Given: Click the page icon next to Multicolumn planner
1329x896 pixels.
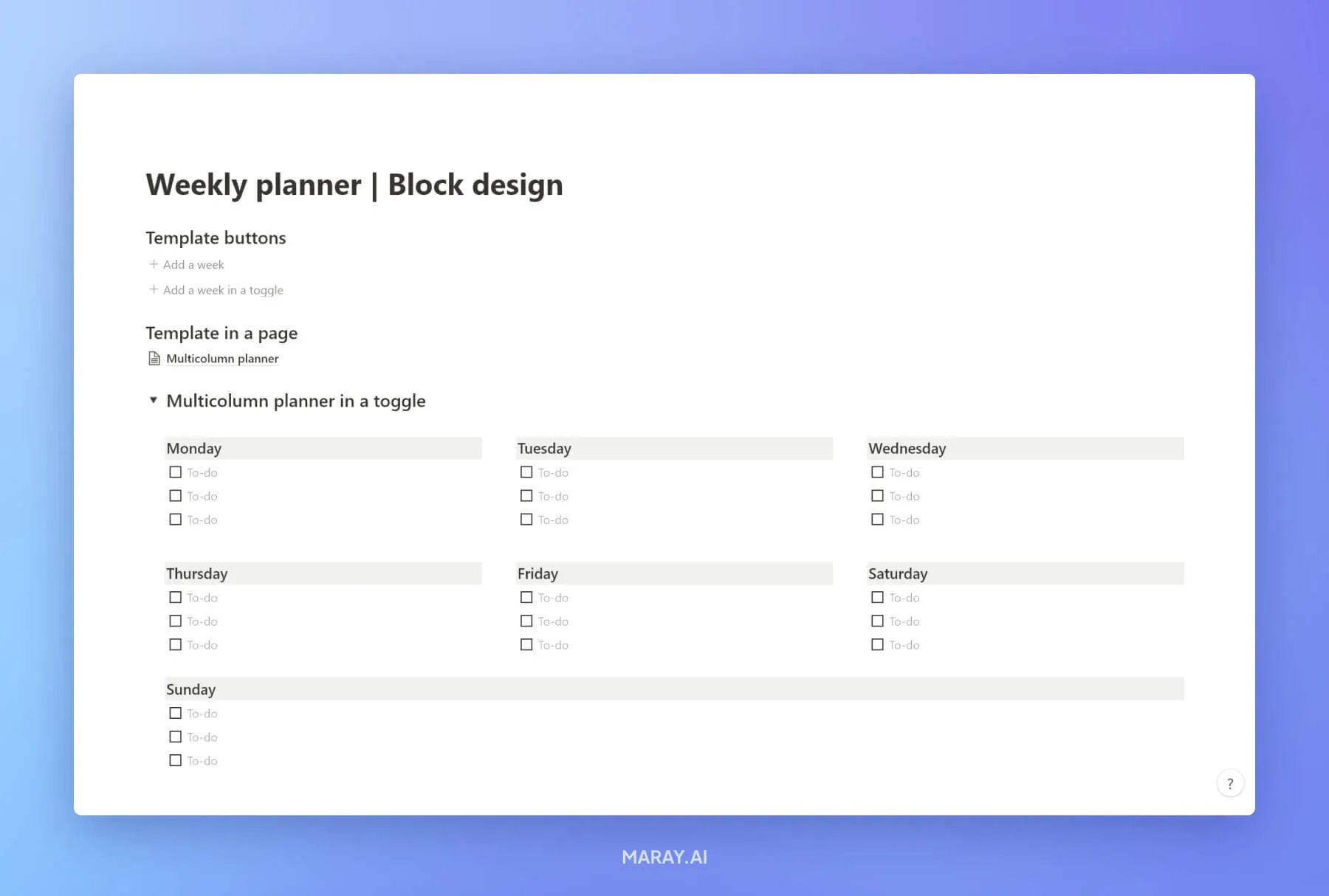Looking at the screenshot, I should 154,358.
